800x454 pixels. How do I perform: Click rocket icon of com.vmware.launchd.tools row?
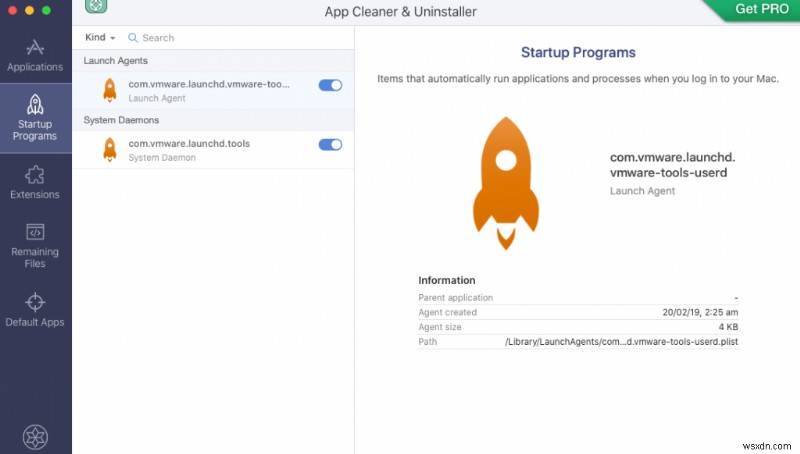[x=110, y=150]
